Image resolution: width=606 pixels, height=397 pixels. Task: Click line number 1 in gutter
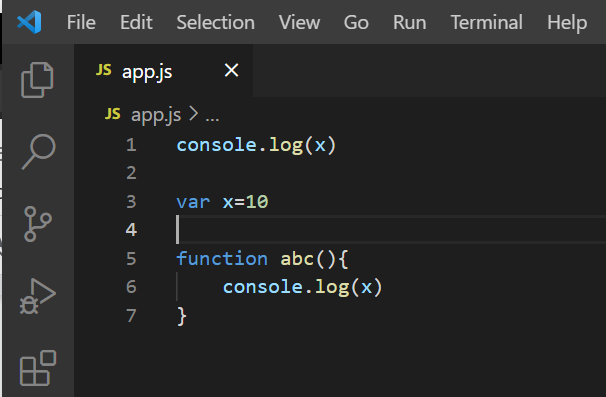(131, 145)
